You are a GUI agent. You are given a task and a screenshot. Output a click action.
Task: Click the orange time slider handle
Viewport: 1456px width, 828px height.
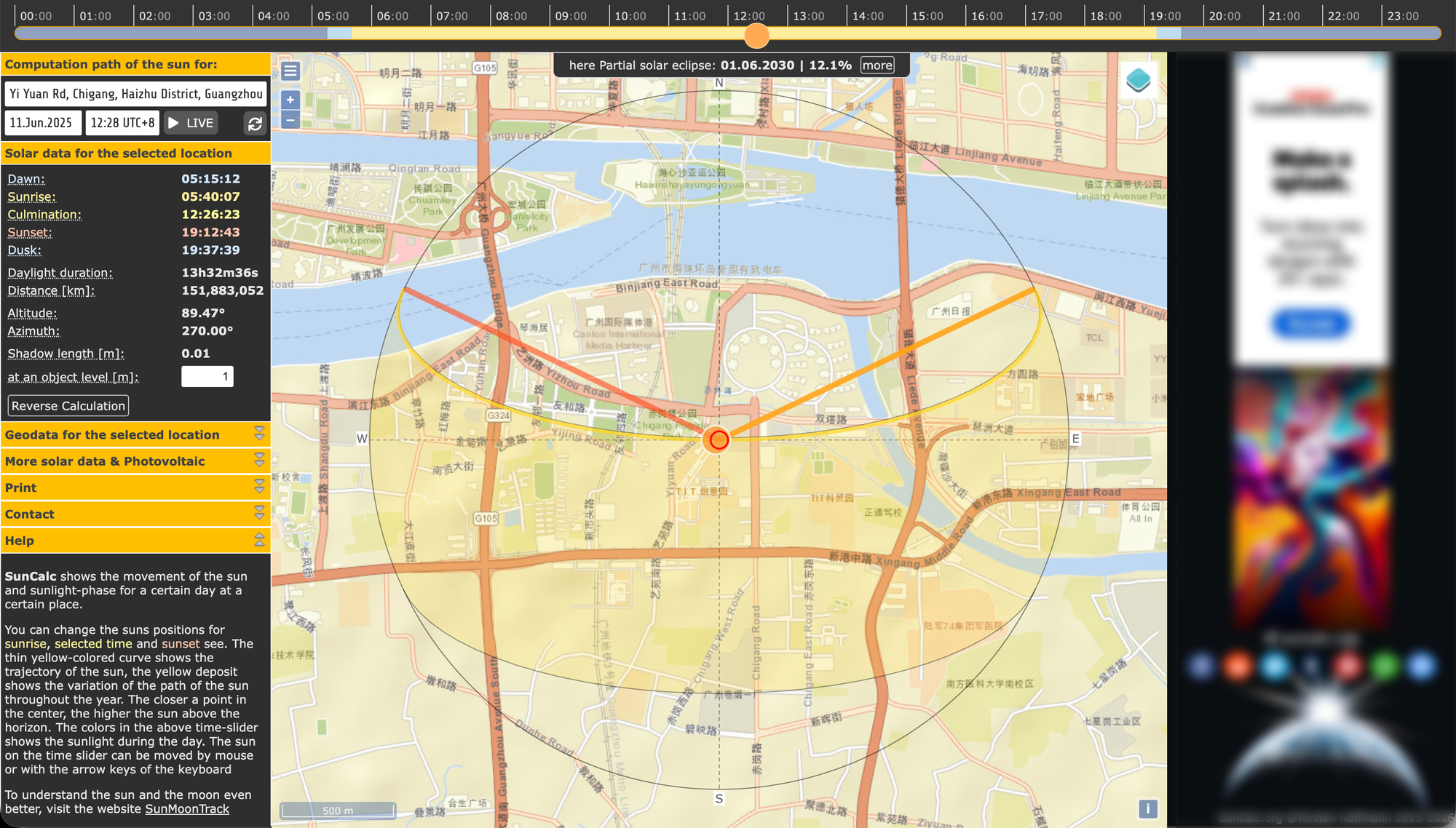(x=756, y=34)
